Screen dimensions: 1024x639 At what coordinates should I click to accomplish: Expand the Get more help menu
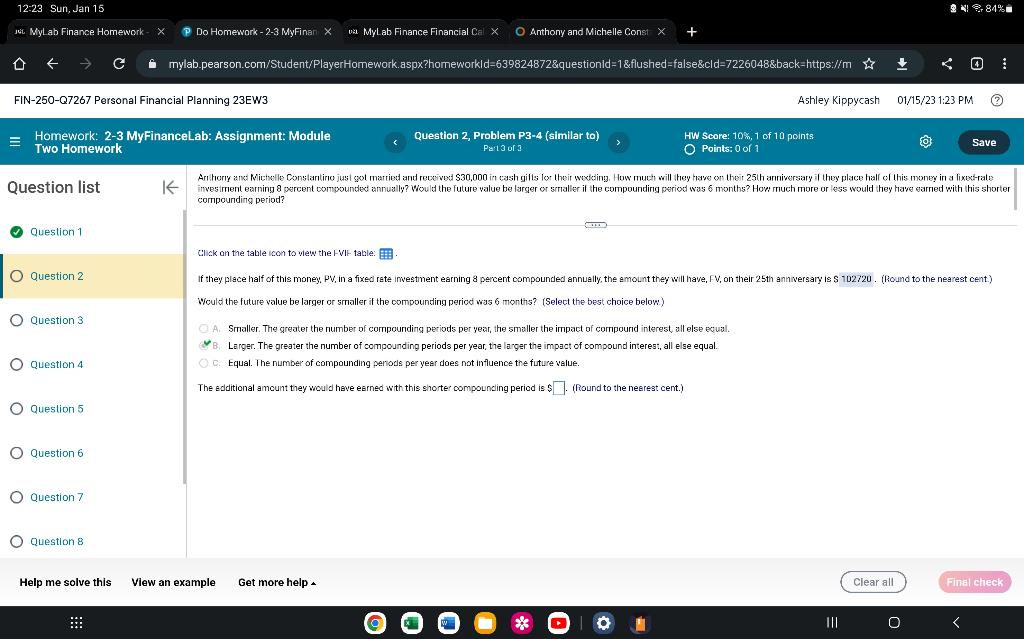pos(277,582)
